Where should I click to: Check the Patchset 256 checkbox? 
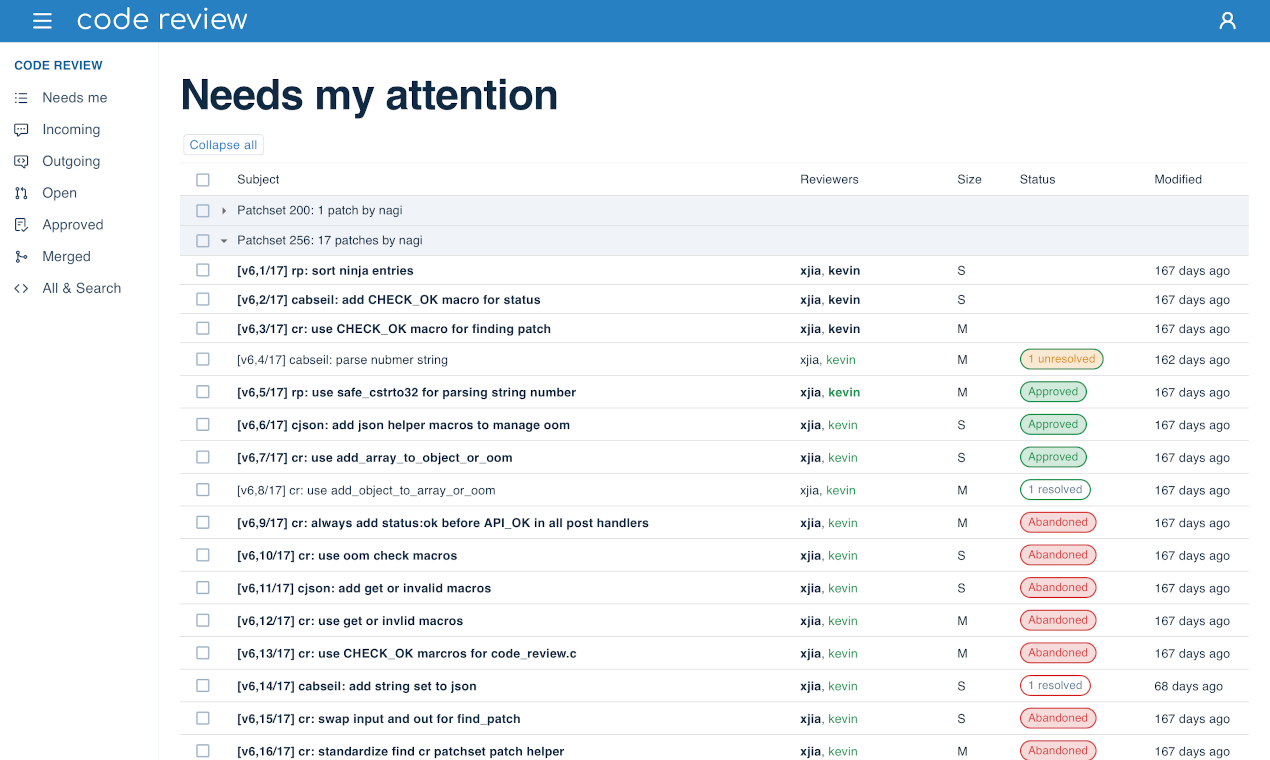coord(203,241)
